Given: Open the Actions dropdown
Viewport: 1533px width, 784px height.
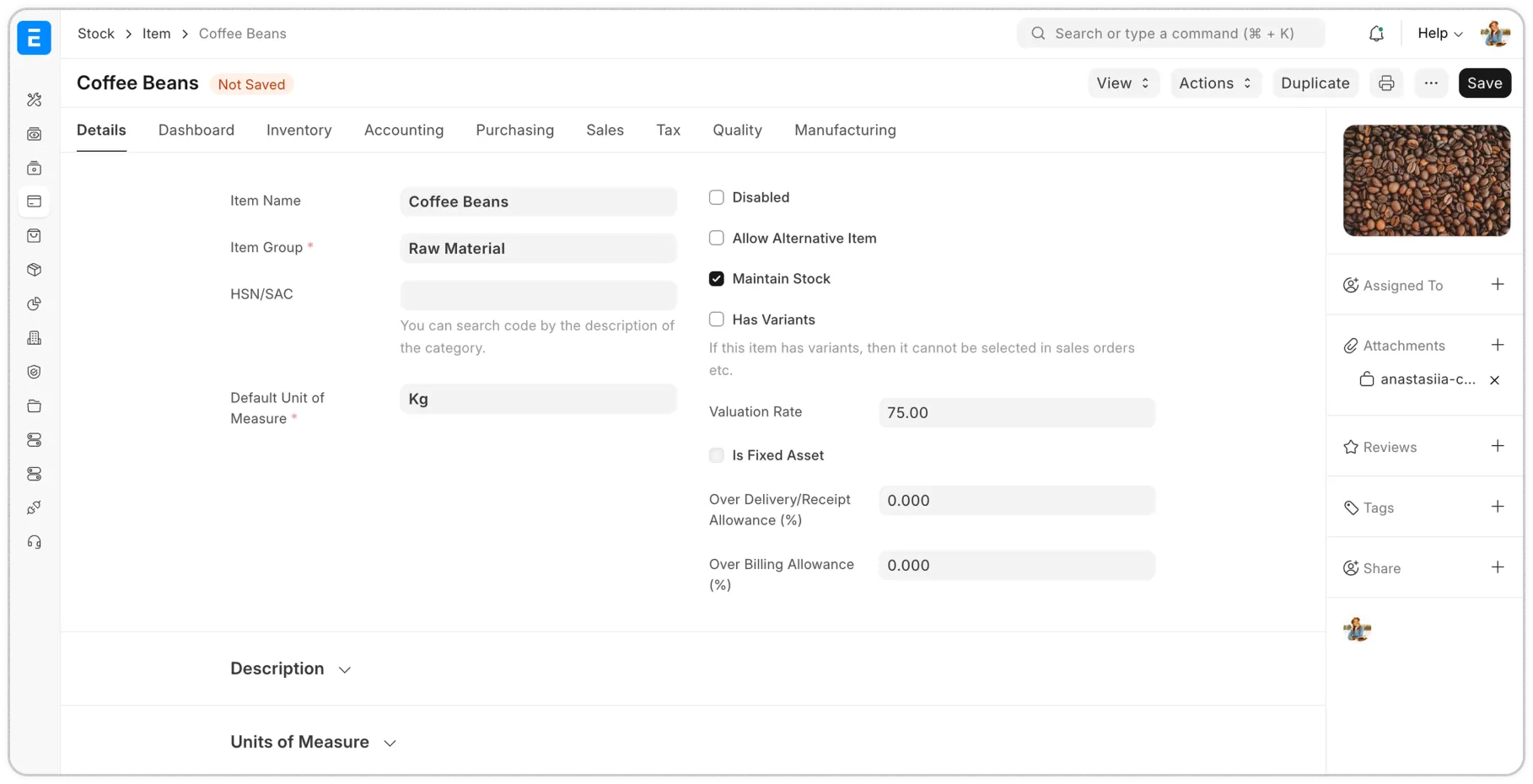Looking at the screenshot, I should pos(1215,83).
